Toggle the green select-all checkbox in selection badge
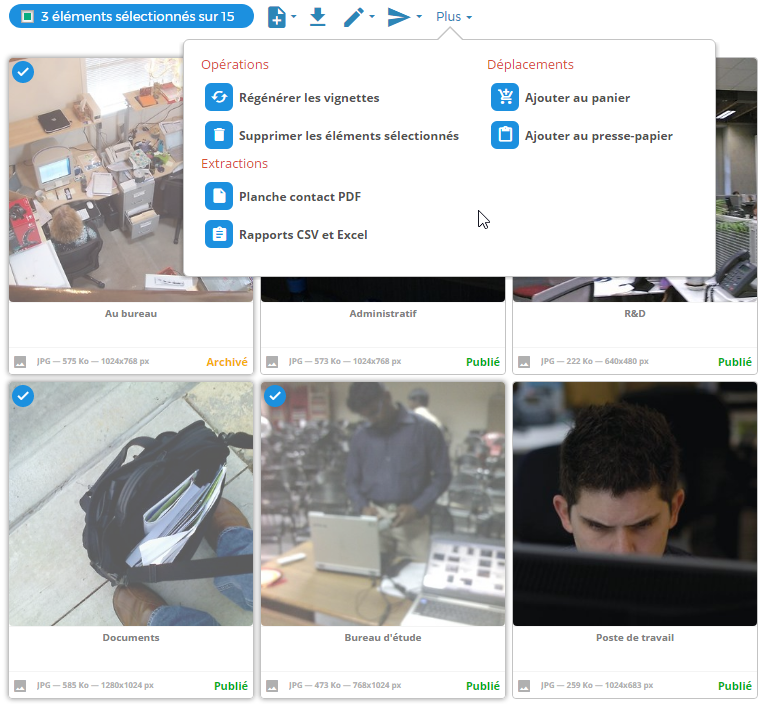The width and height of the screenshot is (764, 704). click(28, 17)
